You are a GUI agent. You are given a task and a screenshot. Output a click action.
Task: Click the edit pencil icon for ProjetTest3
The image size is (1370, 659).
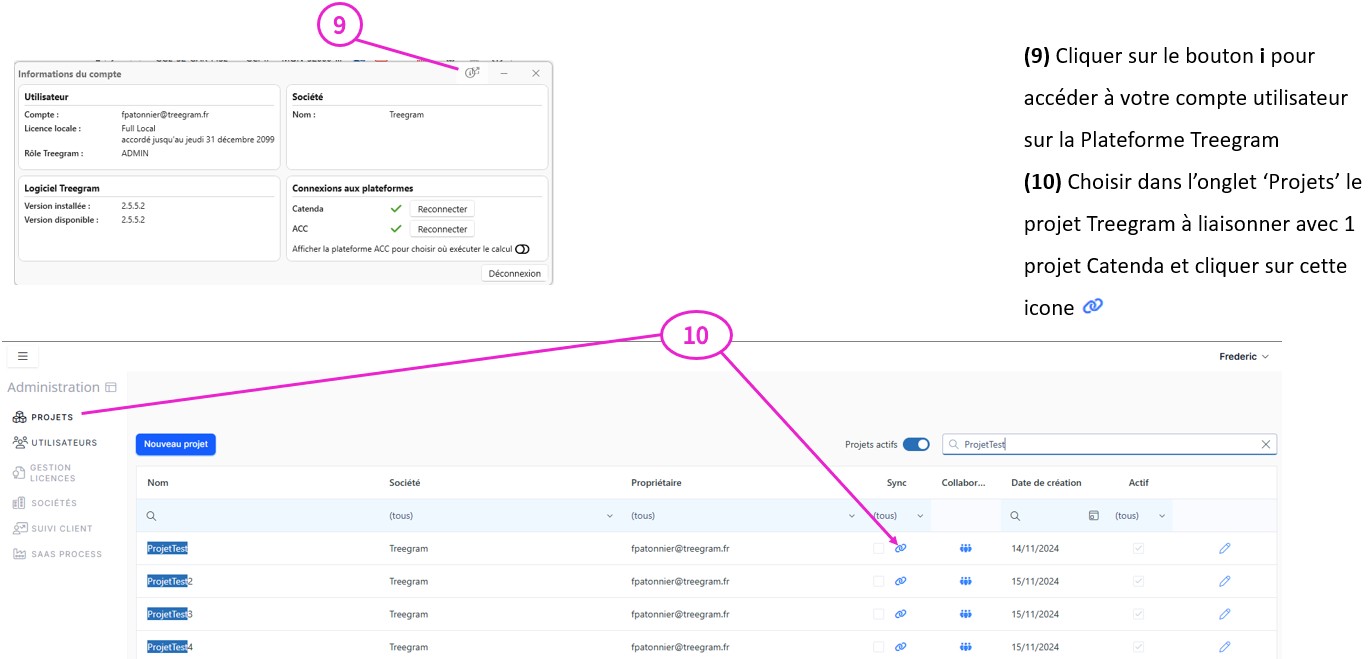(x=1224, y=614)
